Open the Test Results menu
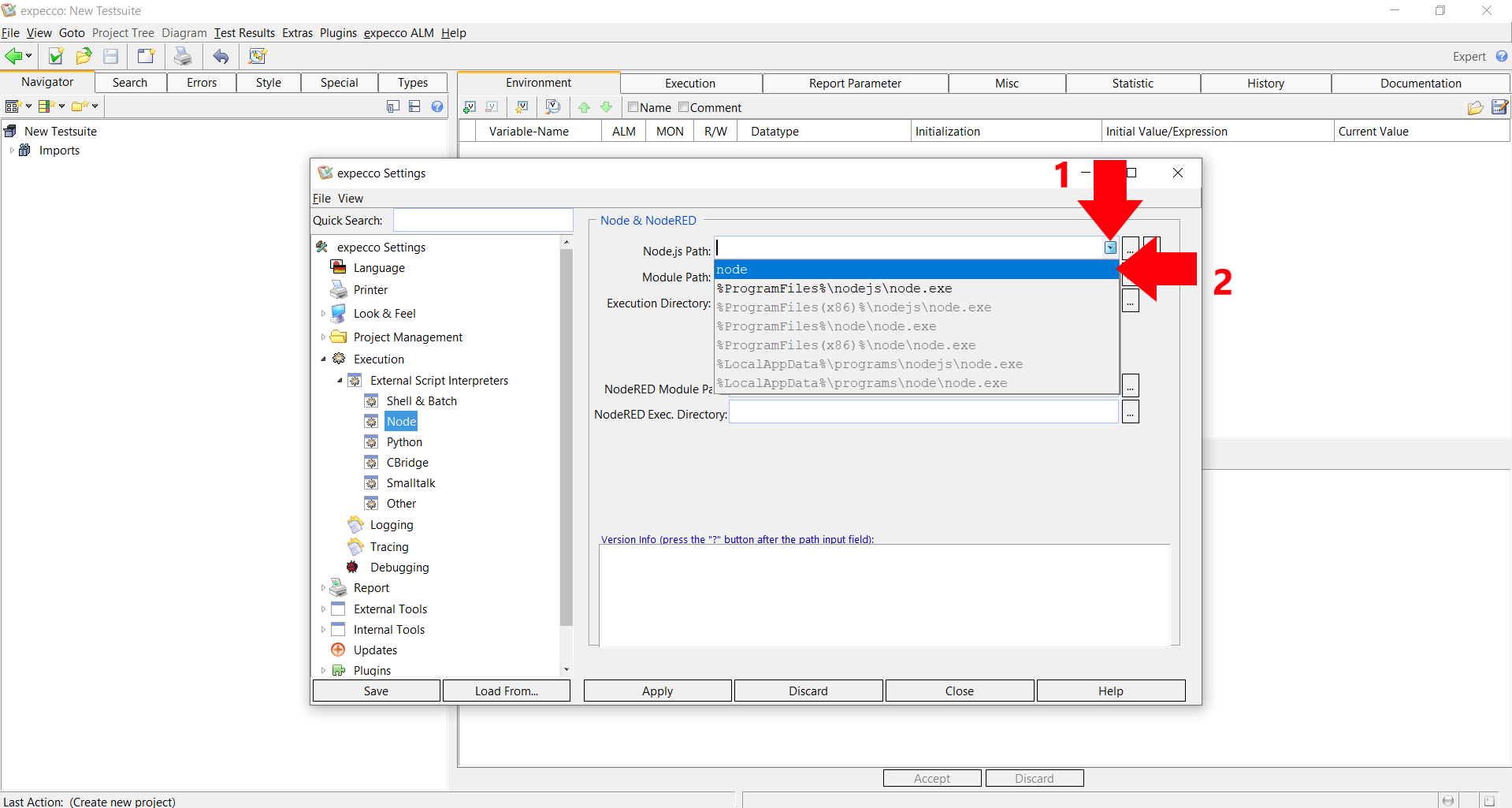The width and height of the screenshot is (1512, 808). point(244,33)
